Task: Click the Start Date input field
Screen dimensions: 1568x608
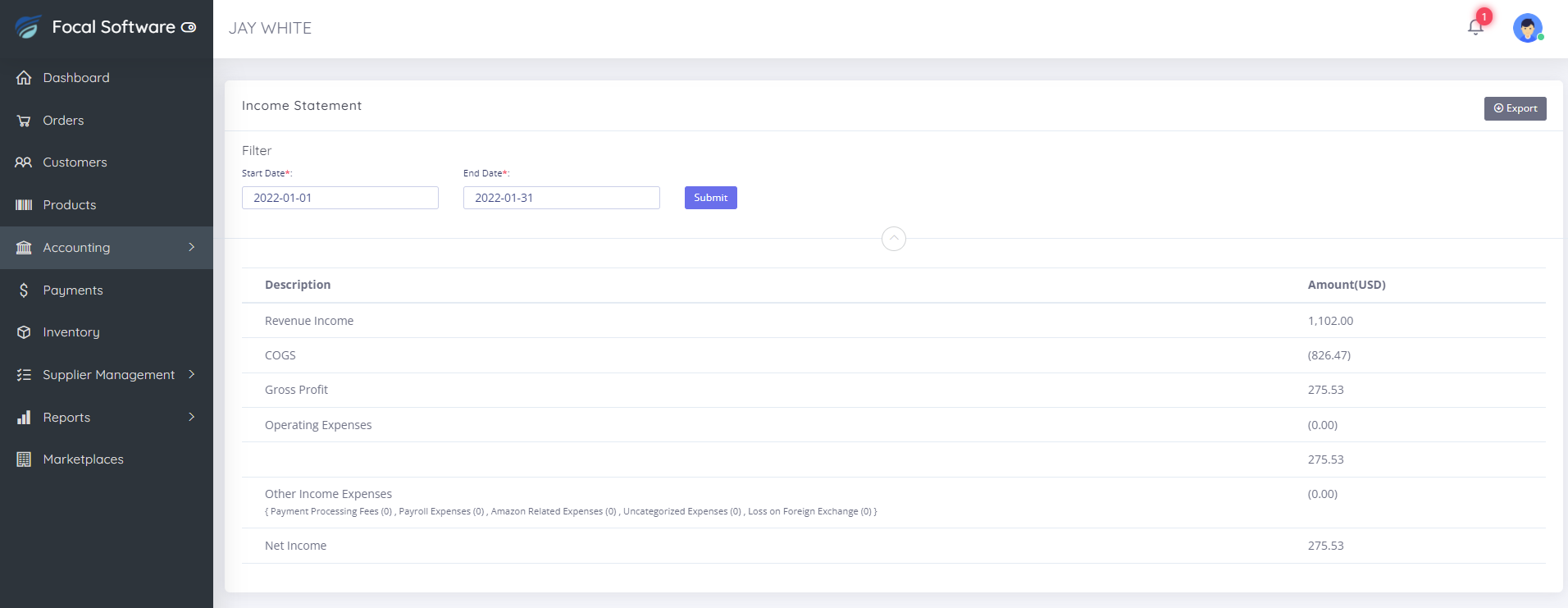Action: point(340,198)
